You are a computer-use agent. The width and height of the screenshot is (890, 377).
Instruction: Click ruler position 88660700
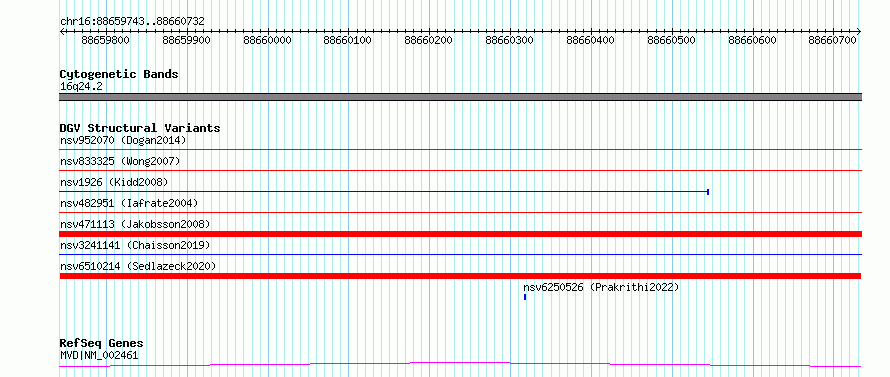pyautogui.click(x=833, y=40)
